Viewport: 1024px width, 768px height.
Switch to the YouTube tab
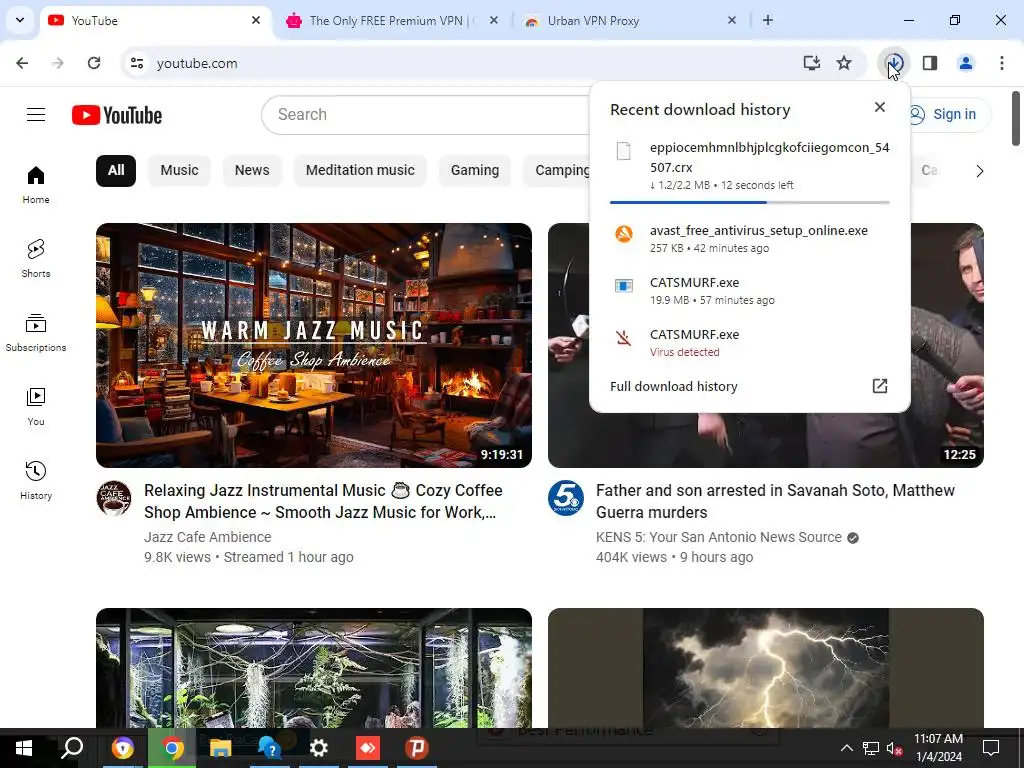pos(157,21)
